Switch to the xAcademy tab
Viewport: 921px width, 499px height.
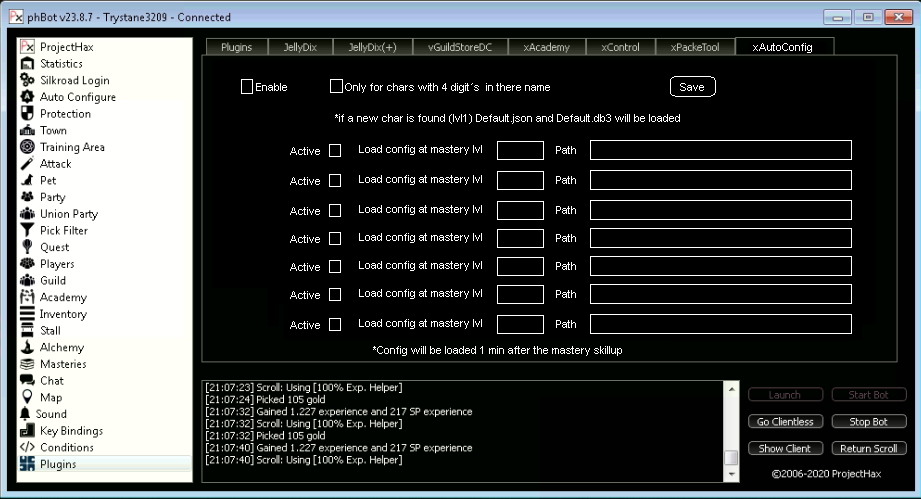pyautogui.click(x=546, y=47)
